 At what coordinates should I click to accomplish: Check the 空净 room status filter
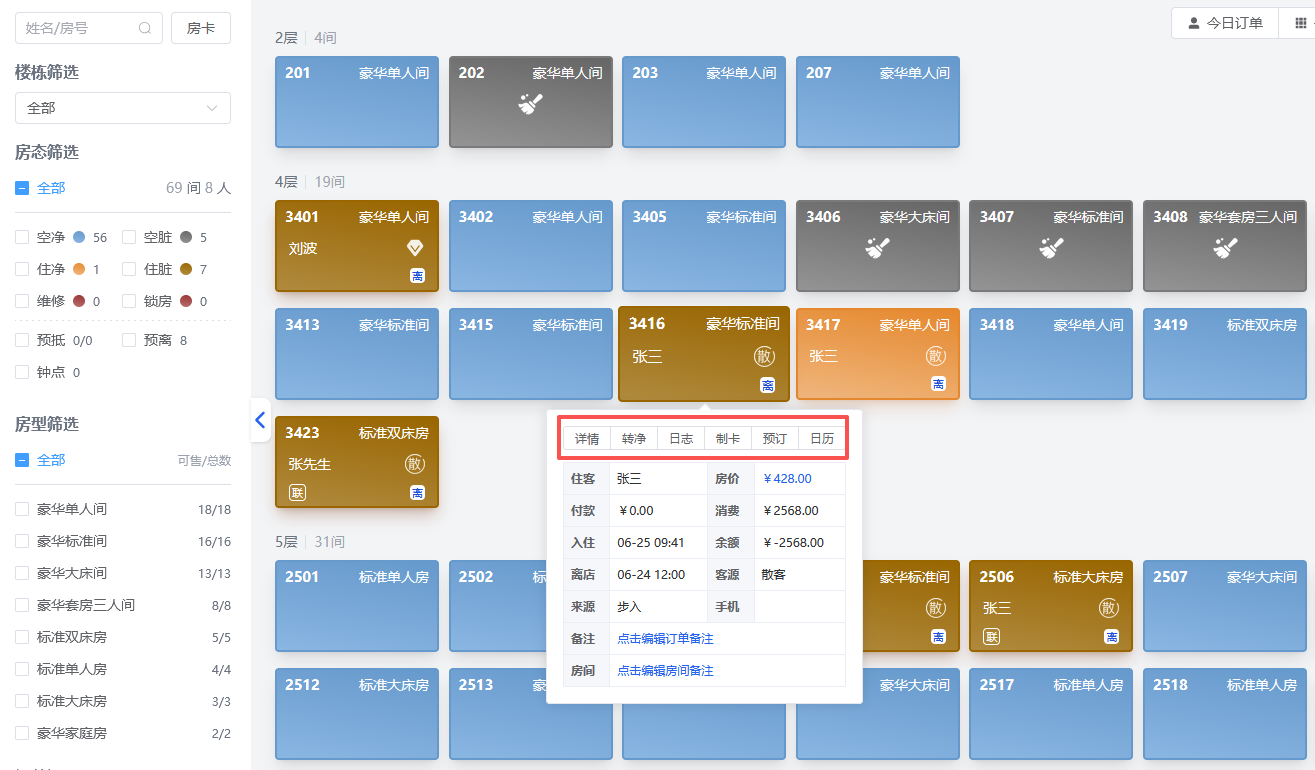(x=22, y=238)
